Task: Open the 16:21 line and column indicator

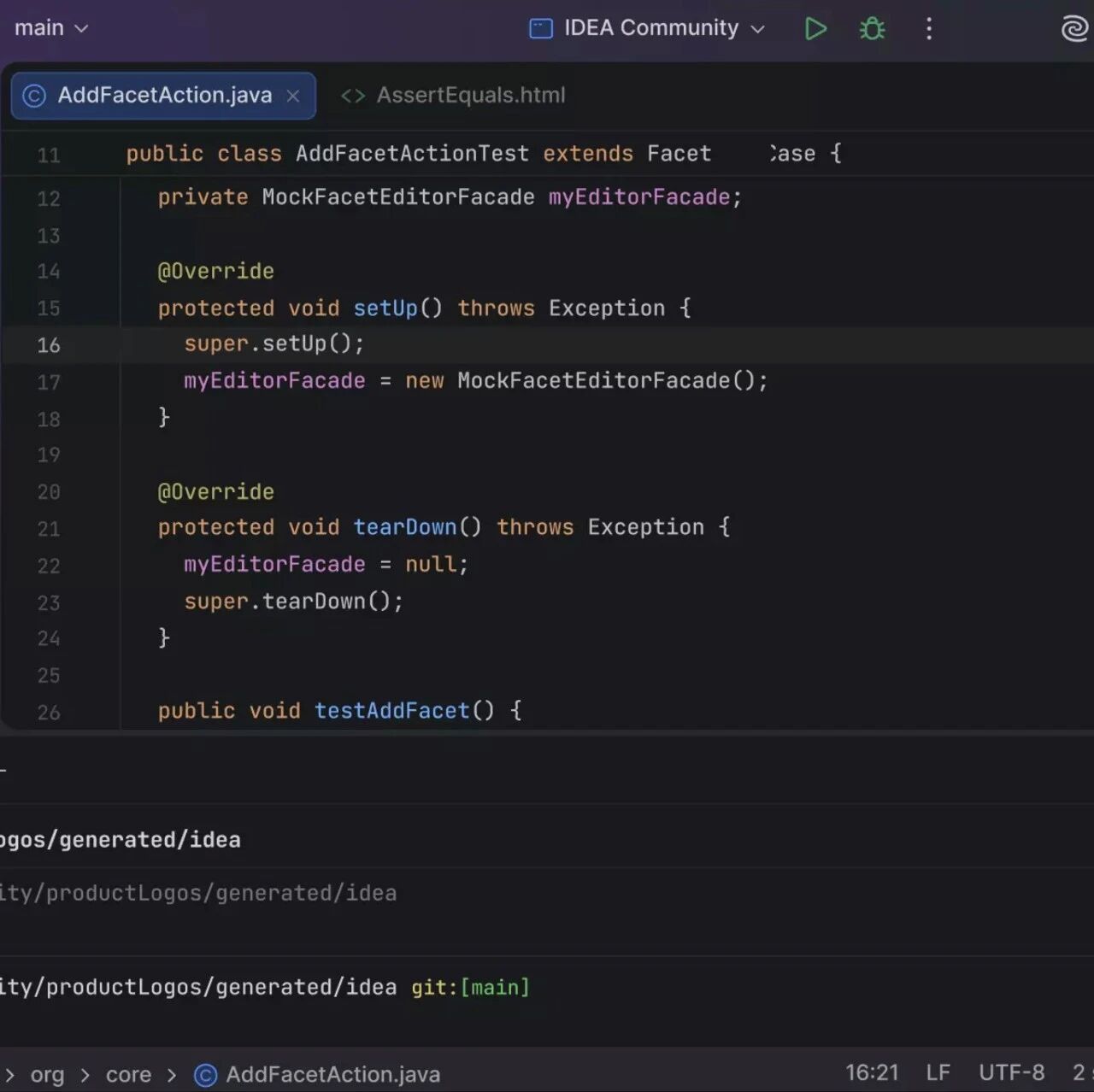Action: point(872,1073)
